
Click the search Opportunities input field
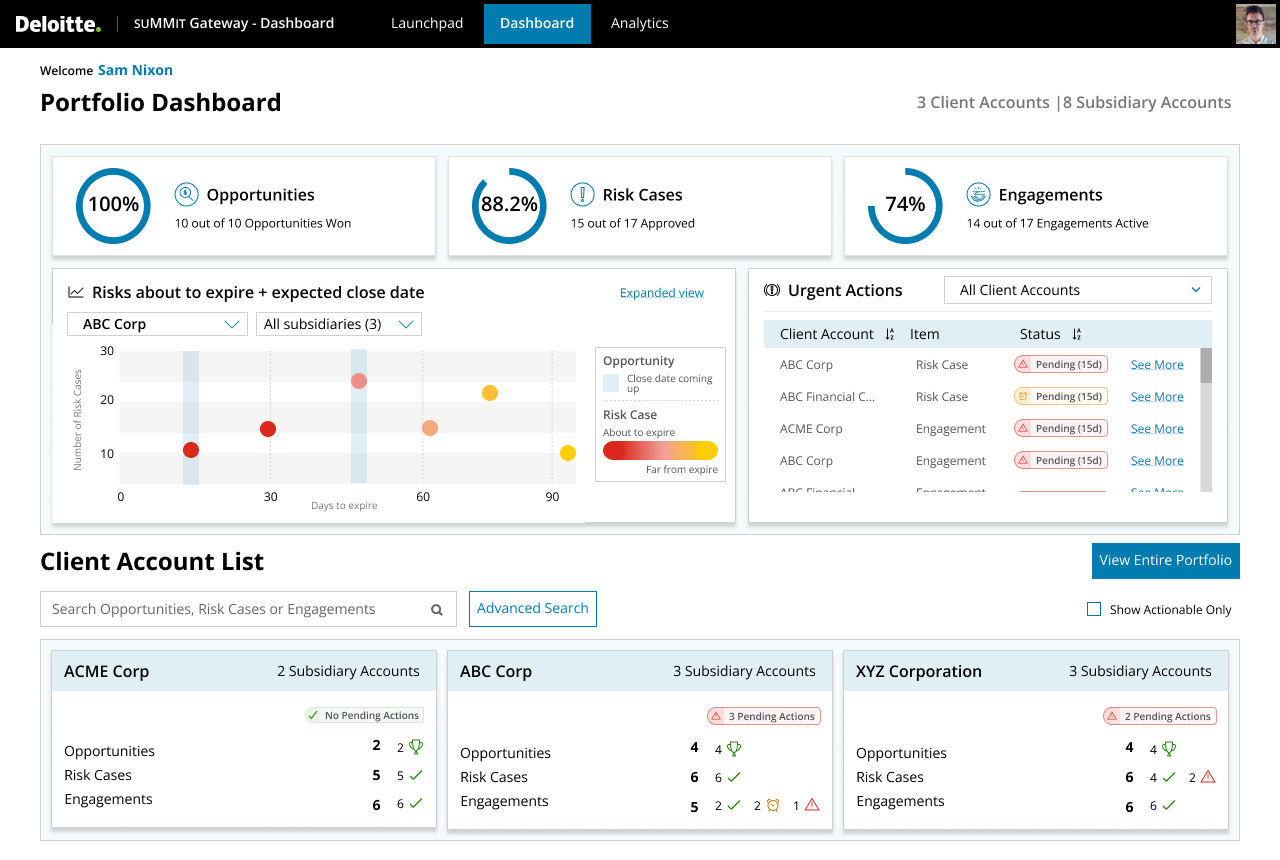pos(248,609)
